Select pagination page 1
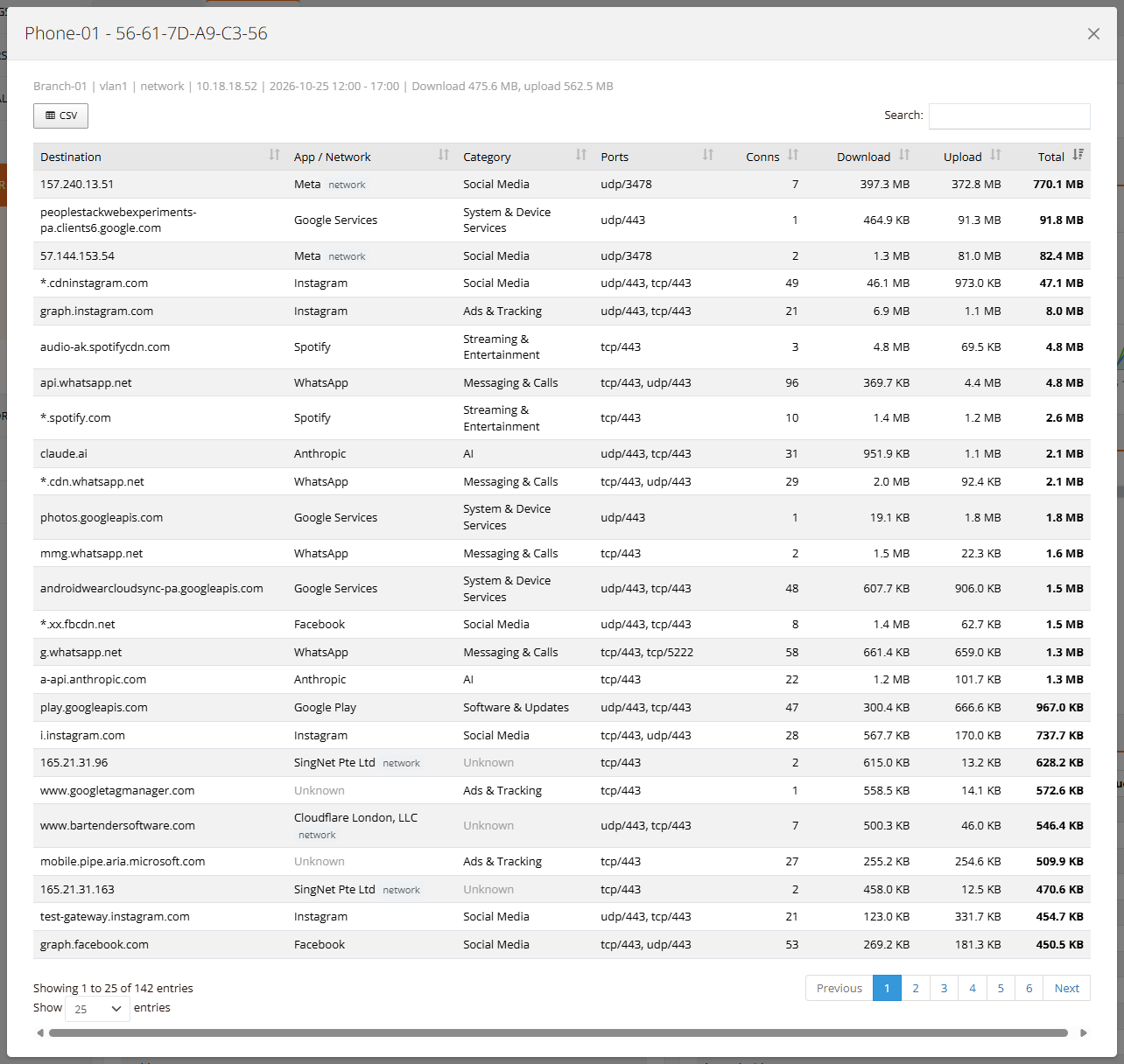Screen dimensions: 1124x1064 point(887,988)
